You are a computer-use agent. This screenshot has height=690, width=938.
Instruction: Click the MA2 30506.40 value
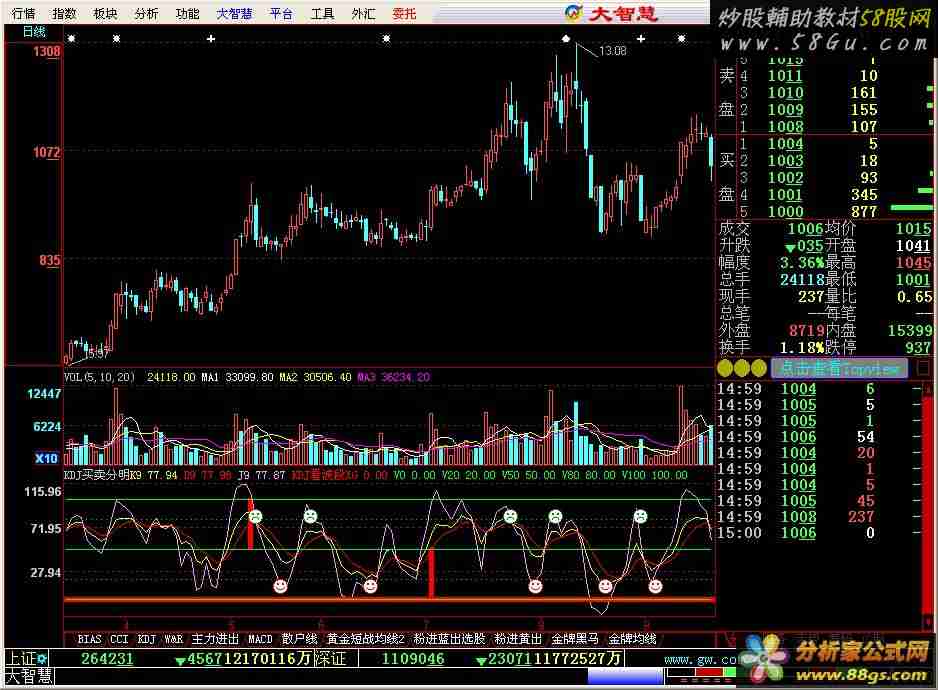pos(315,377)
